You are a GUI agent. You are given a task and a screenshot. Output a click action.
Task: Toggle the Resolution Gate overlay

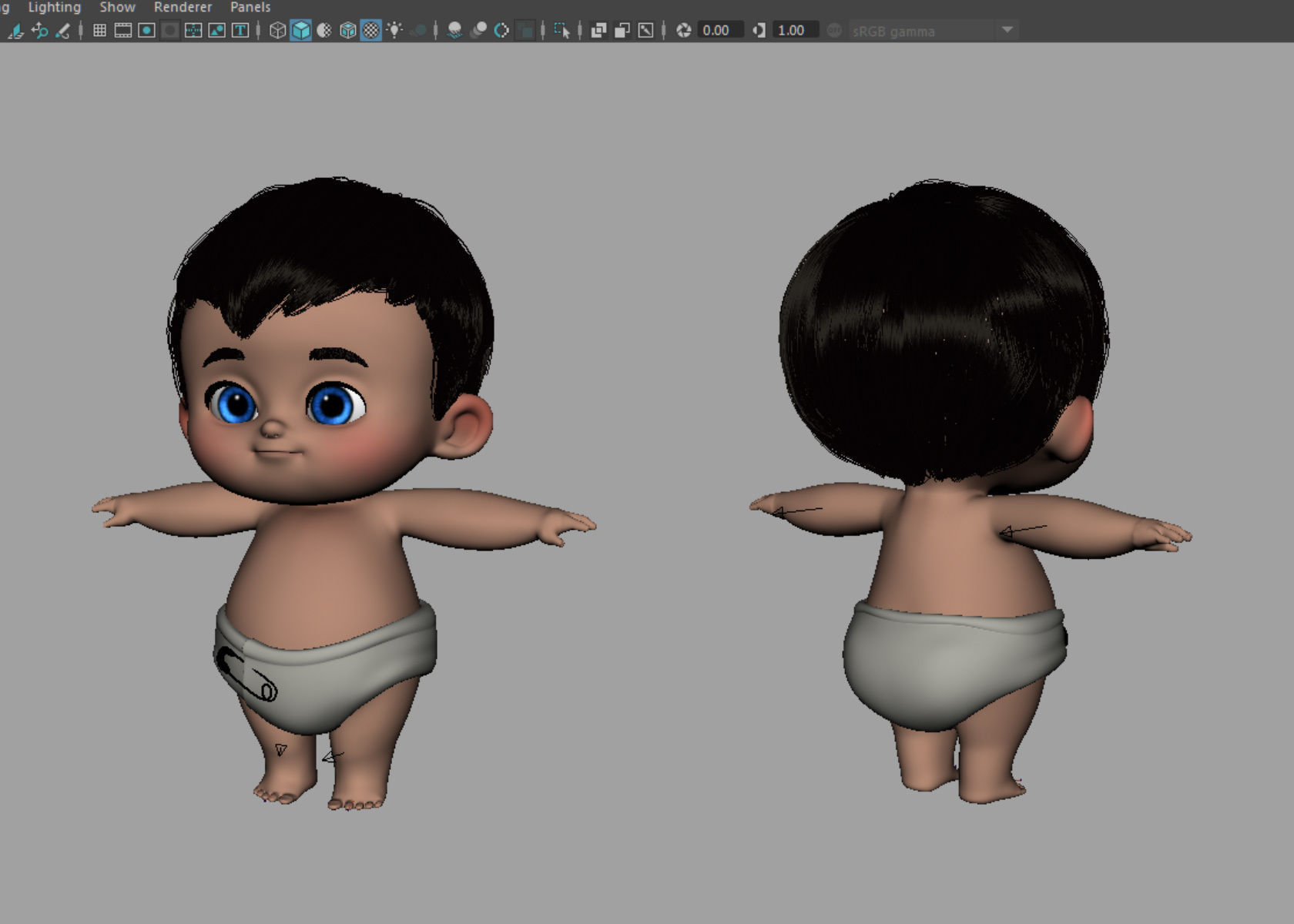[x=146, y=30]
